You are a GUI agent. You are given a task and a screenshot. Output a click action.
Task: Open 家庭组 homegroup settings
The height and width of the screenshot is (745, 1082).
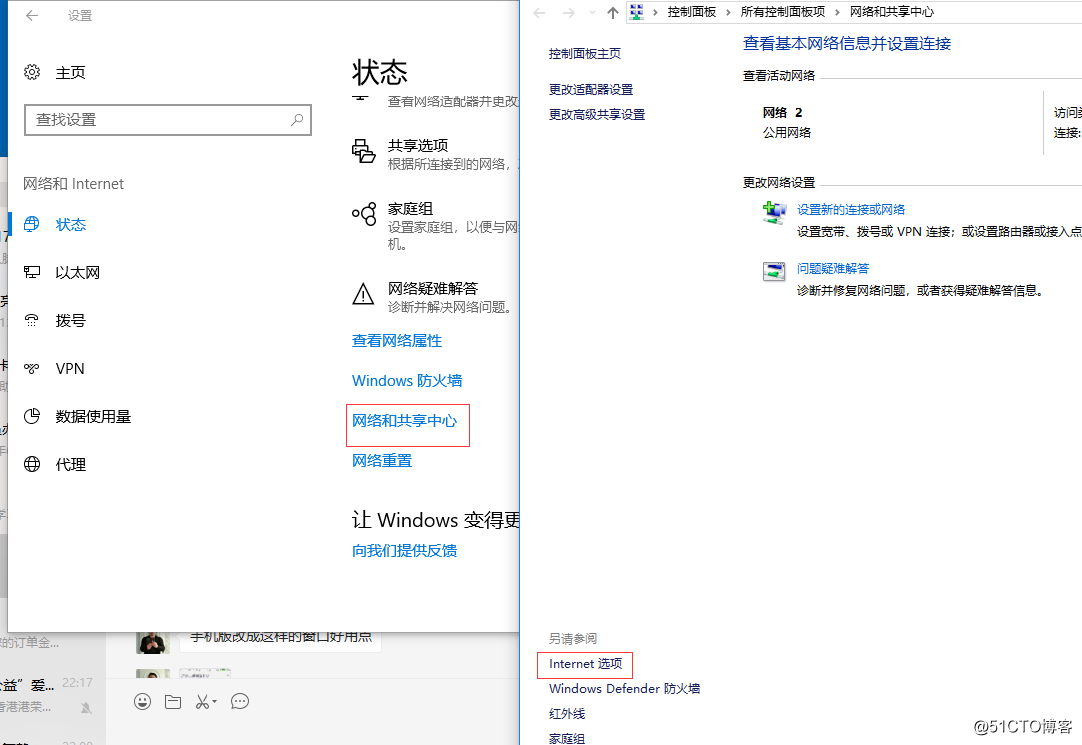coord(410,208)
